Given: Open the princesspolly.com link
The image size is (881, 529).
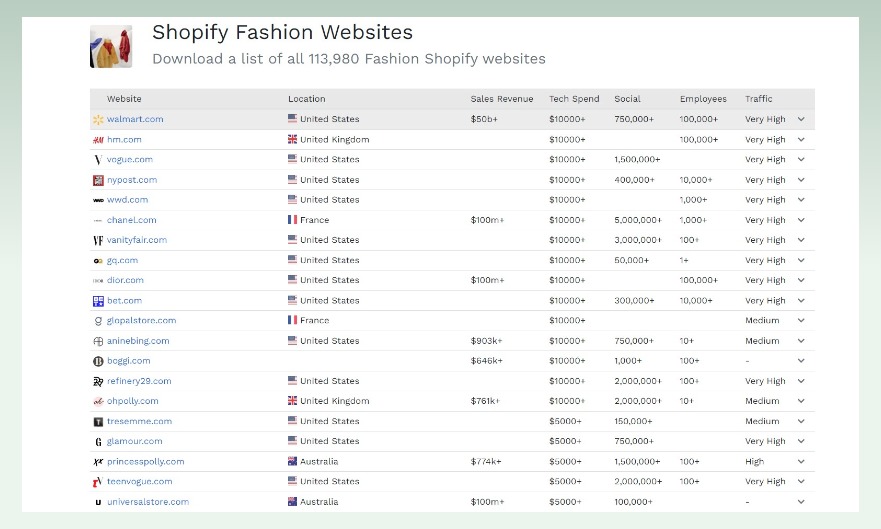Looking at the screenshot, I should pos(146,462).
